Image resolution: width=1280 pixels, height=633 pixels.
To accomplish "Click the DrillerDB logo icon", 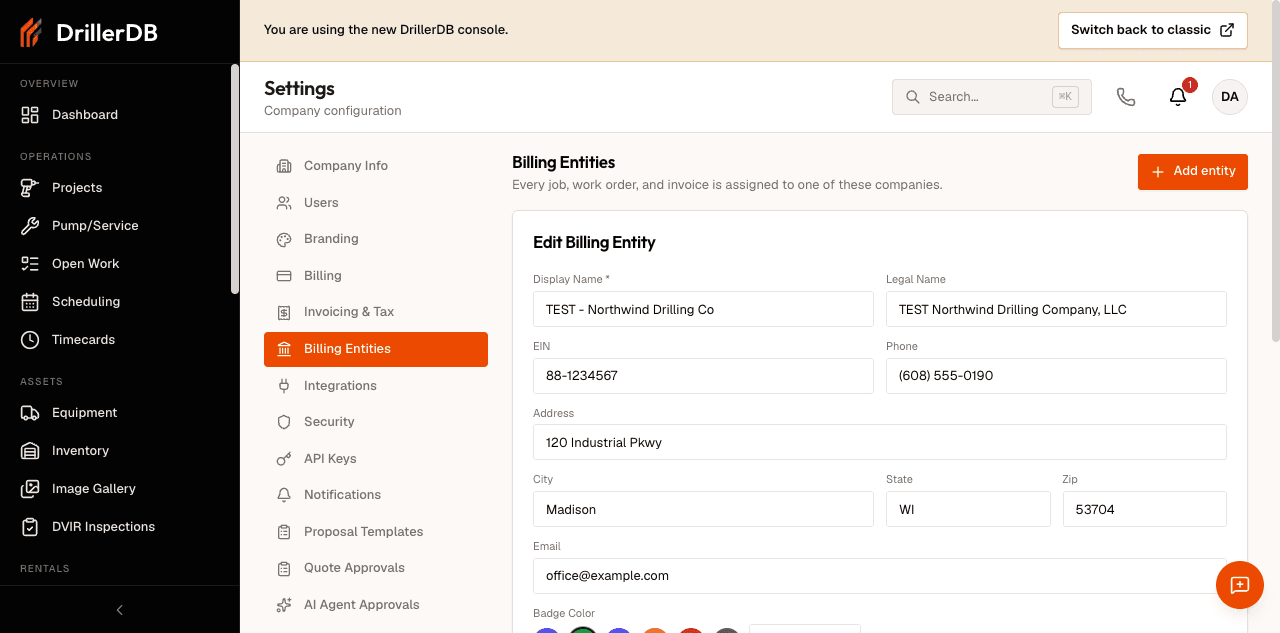I will click(x=31, y=32).
